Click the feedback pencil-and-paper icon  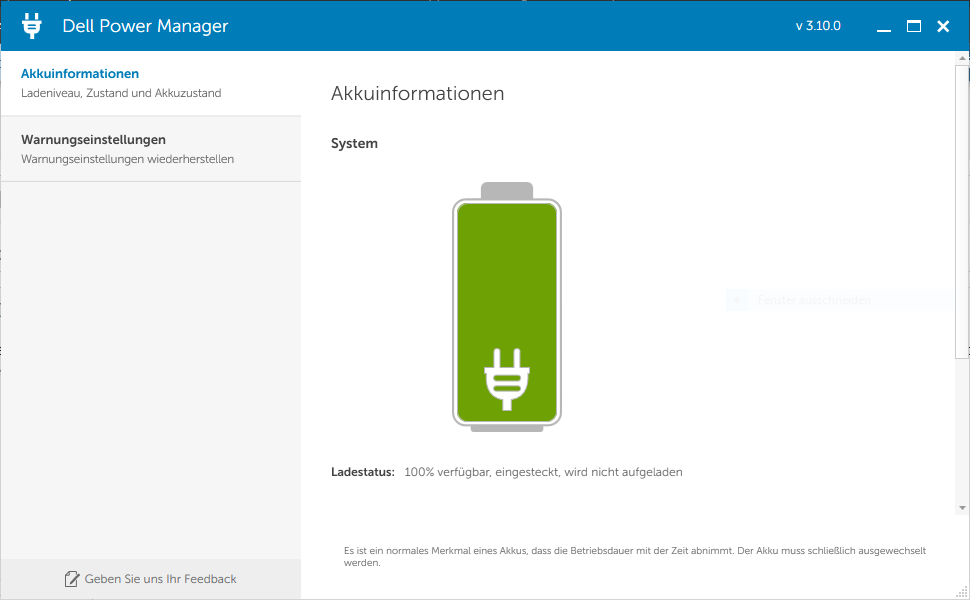point(72,579)
